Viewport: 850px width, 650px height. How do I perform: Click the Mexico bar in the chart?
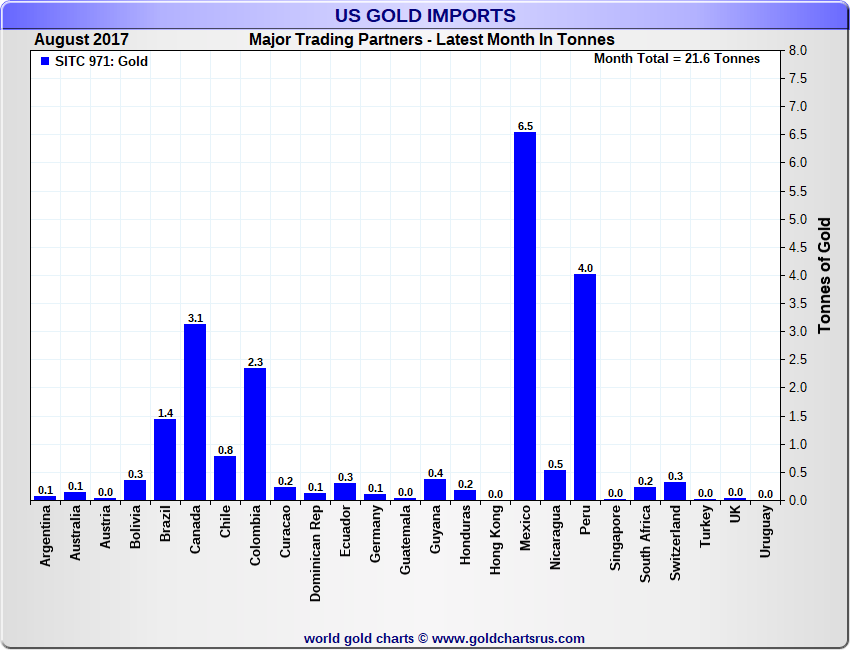[x=525, y=316]
